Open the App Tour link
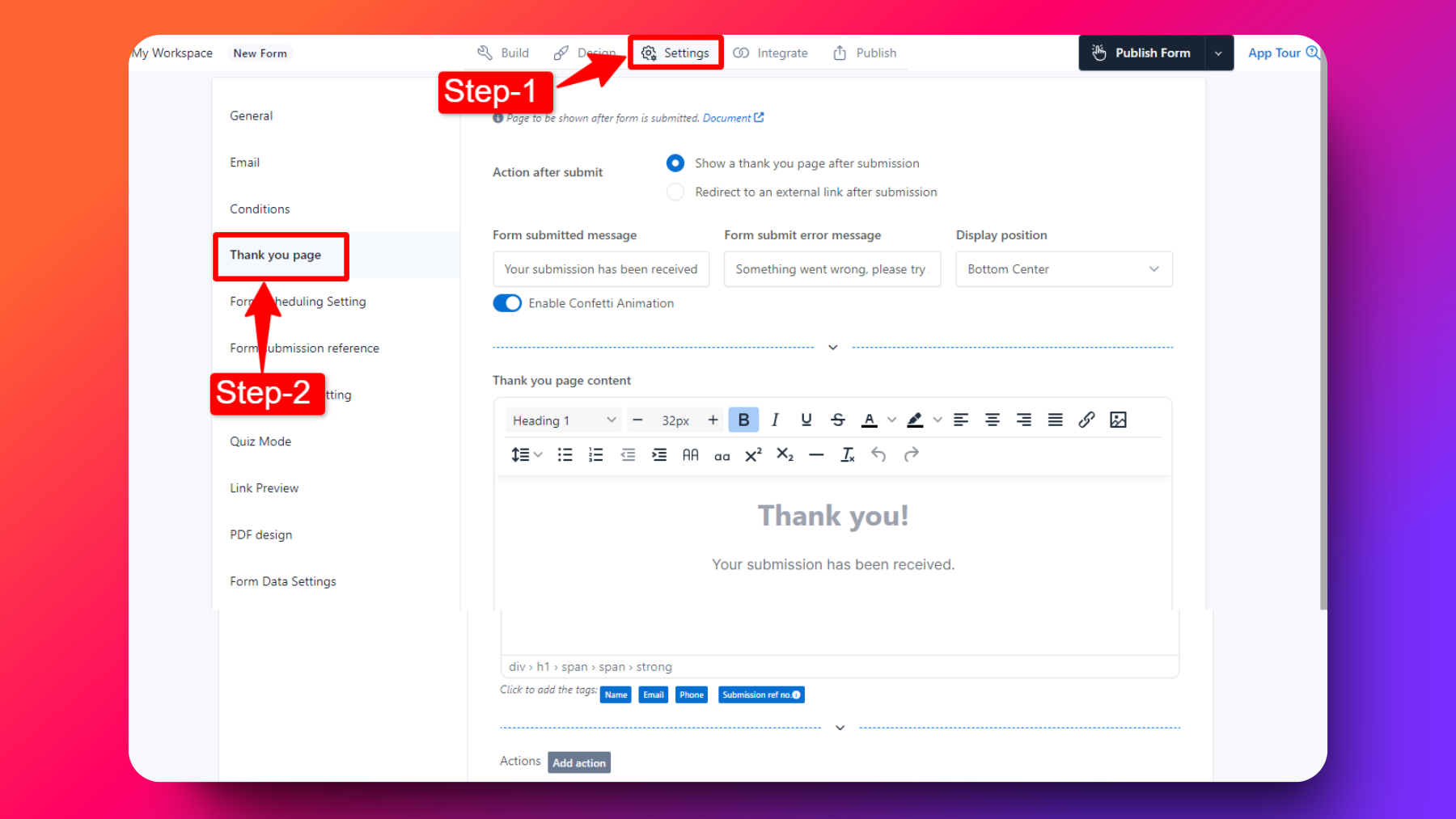The width and height of the screenshot is (1456, 819). pos(1283,53)
